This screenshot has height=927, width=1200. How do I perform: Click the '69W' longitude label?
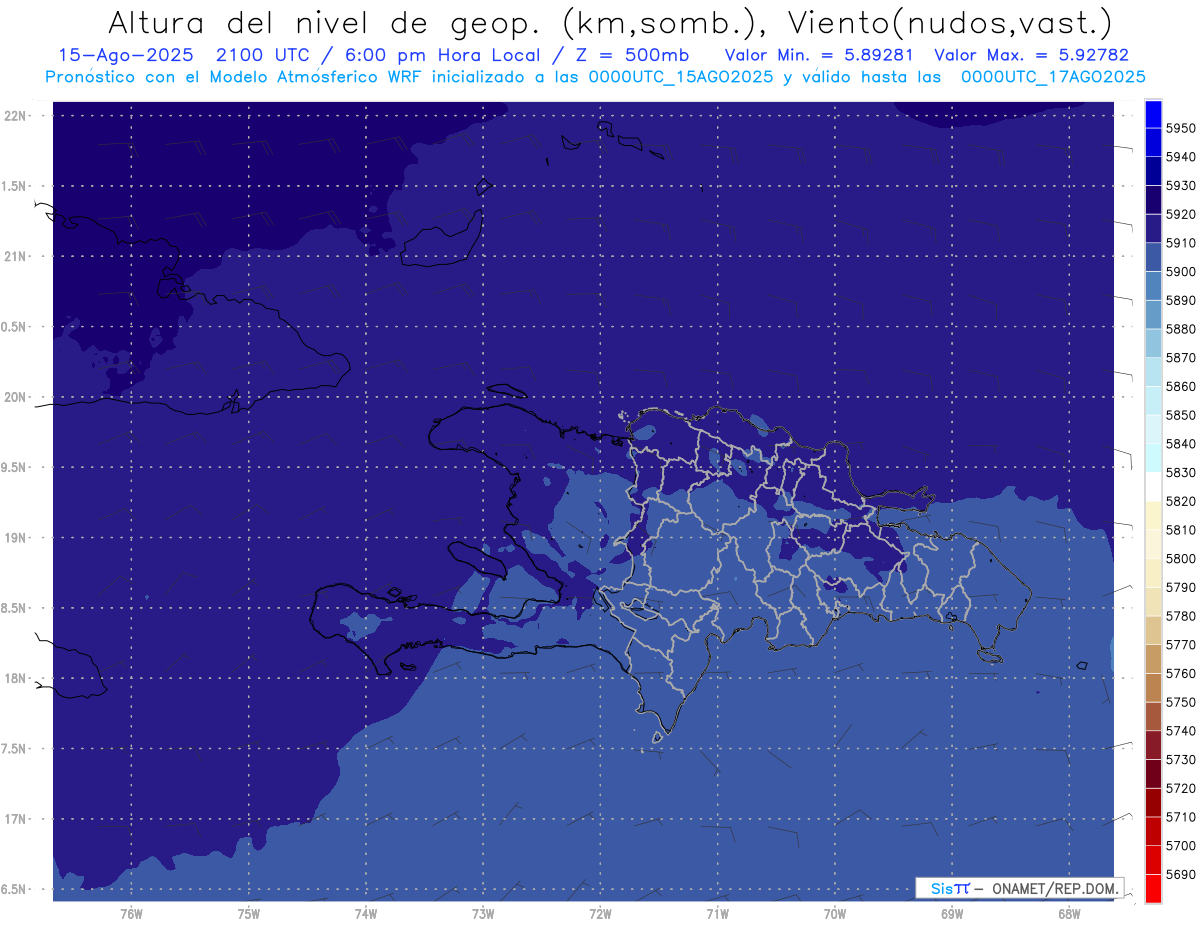952,913
